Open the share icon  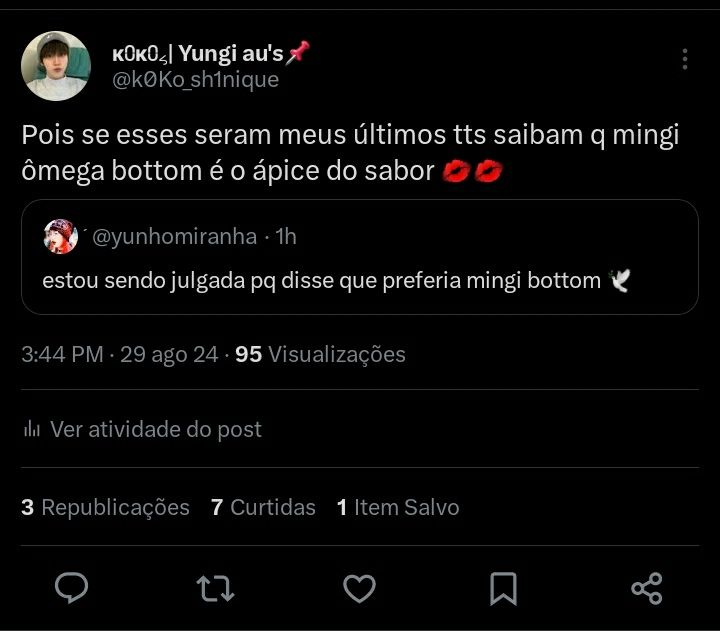coord(647,588)
